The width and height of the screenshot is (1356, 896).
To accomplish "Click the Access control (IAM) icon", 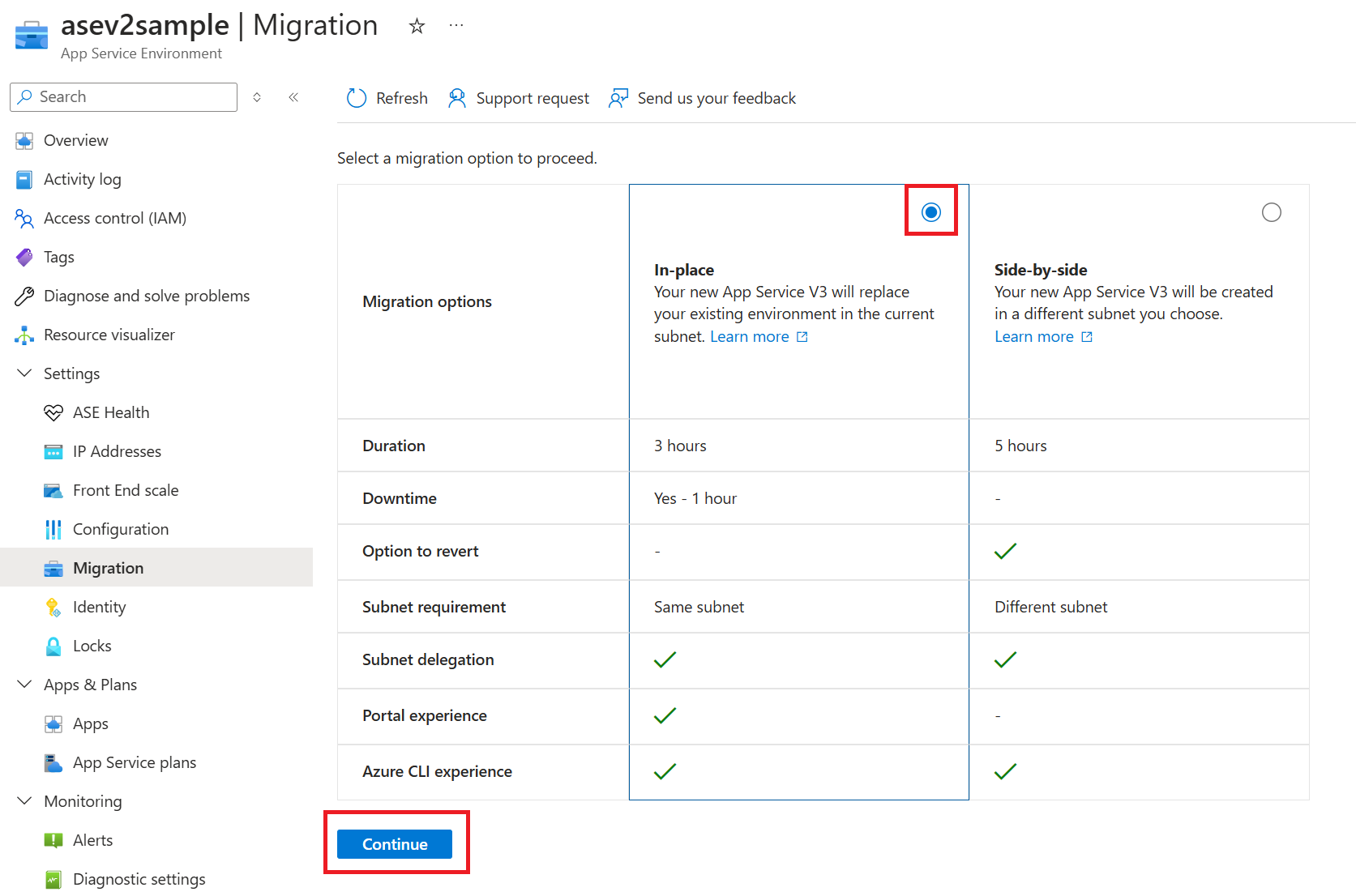I will pyautogui.click(x=24, y=219).
